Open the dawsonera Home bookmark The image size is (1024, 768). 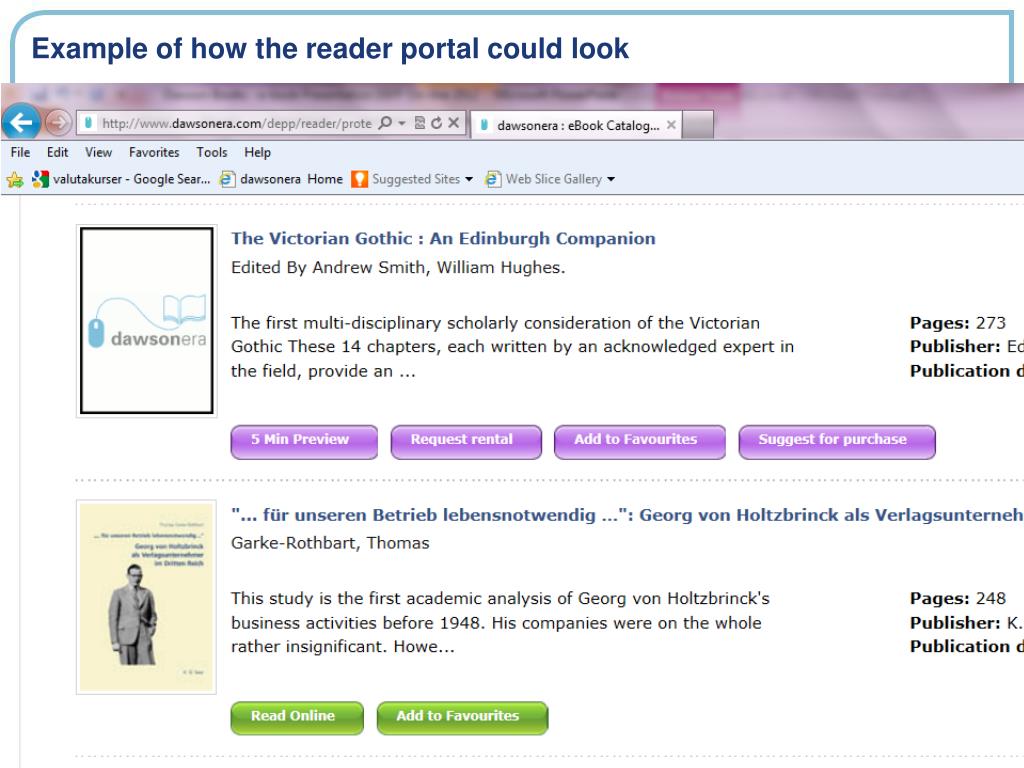[x=281, y=179]
